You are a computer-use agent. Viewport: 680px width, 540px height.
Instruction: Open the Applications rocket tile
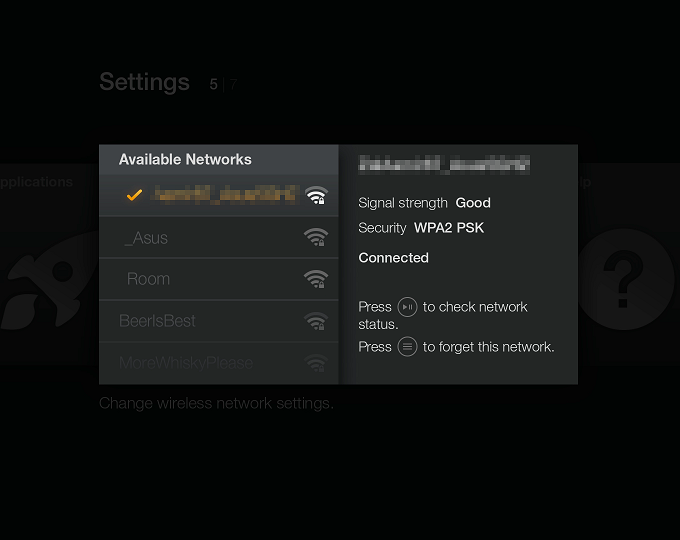tap(48, 284)
